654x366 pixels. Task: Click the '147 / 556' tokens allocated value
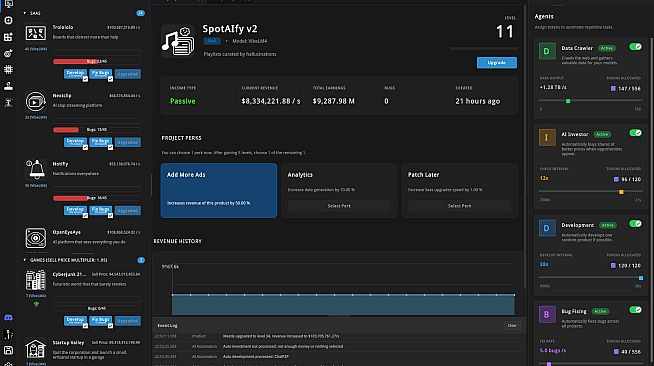(629, 88)
